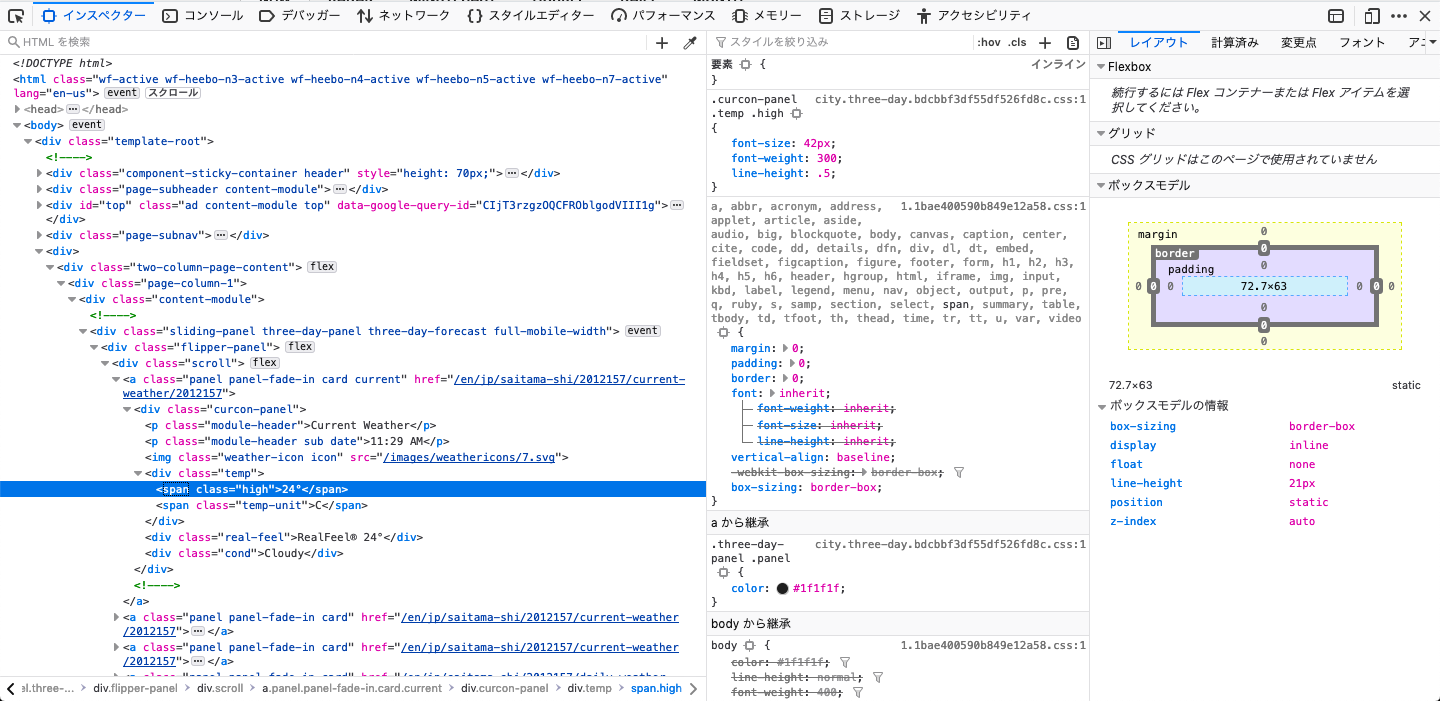Toggle the スクロール scroll badge
Screen dimensions: 1440x701
(x=173, y=93)
